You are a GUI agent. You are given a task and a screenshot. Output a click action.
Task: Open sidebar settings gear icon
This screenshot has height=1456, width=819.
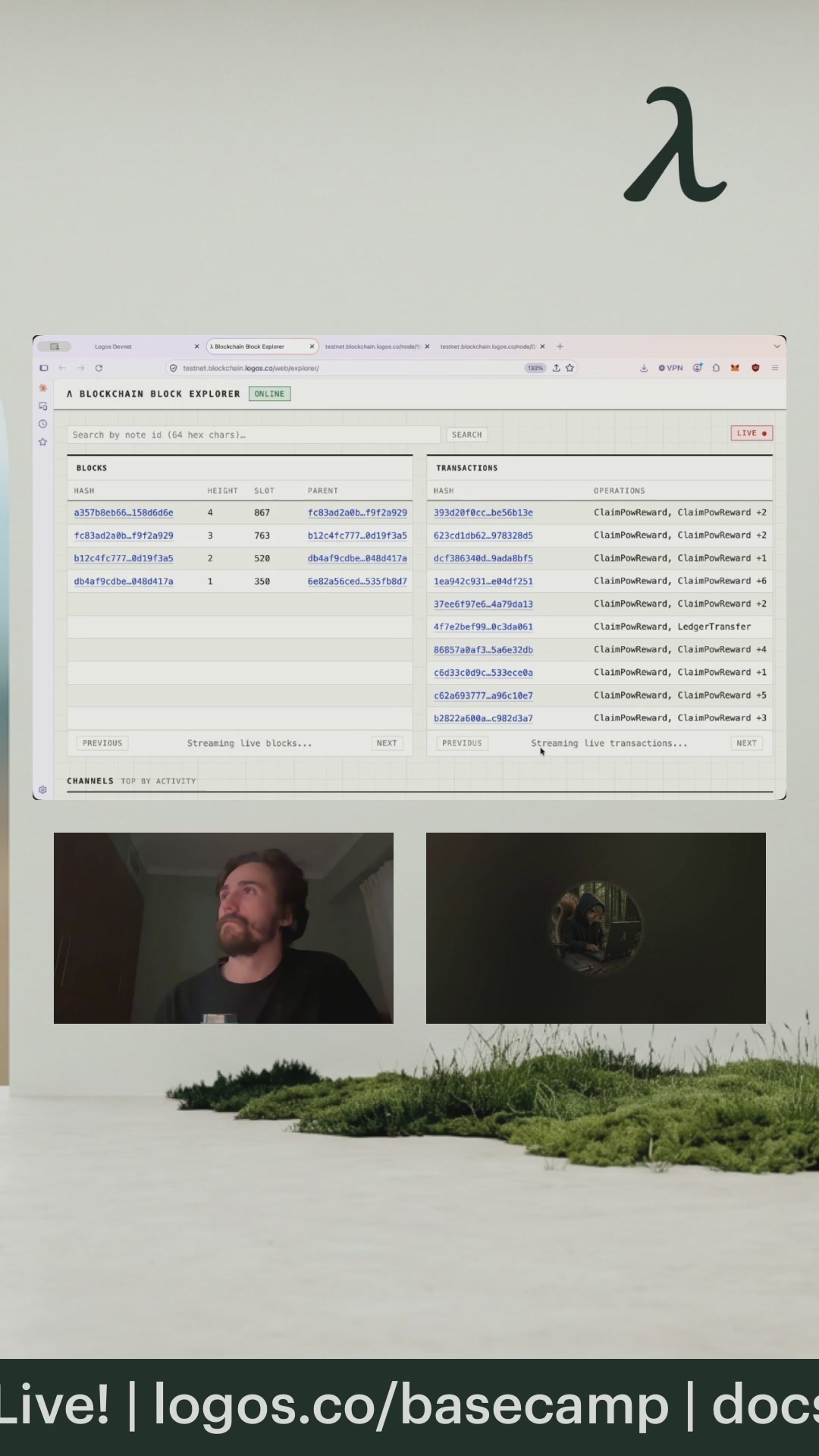tap(42, 789)
